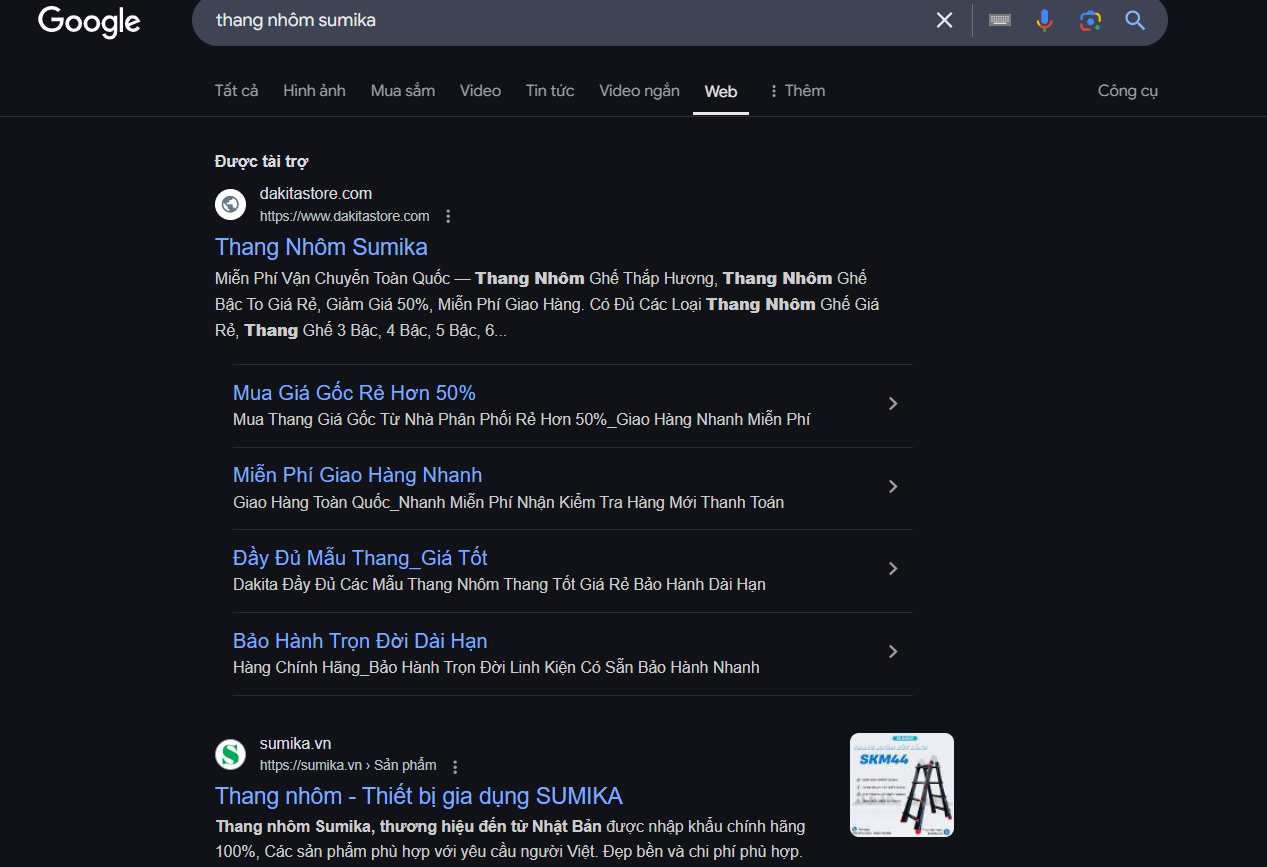Image resolution: width=1267 pixels, height=867 pixels.
Task: Open three-dot menu next to sumika.vn URL
Action: pyautogui.click(x=455, y=767)
